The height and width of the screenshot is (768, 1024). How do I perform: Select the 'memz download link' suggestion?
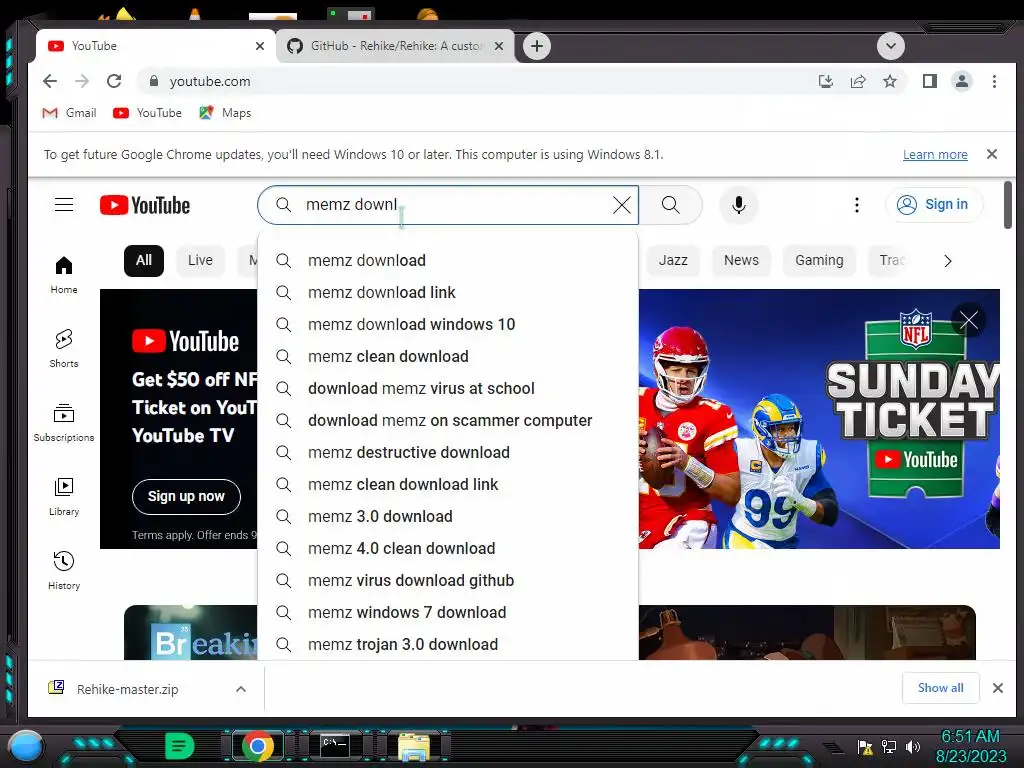tap(448, 293)
